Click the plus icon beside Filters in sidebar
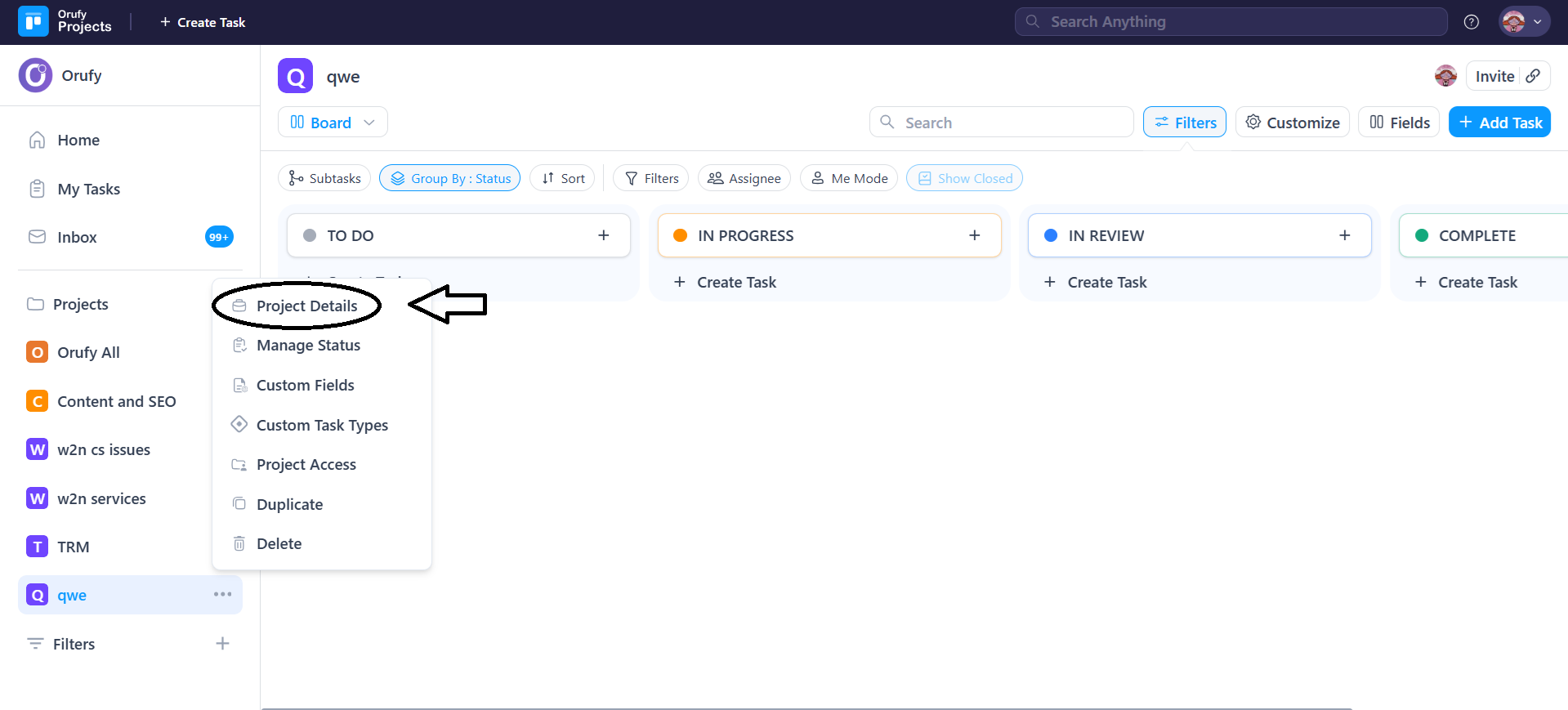Image resolution: width=1568 pixels, height=710 pixels. [x=222, y=644]
